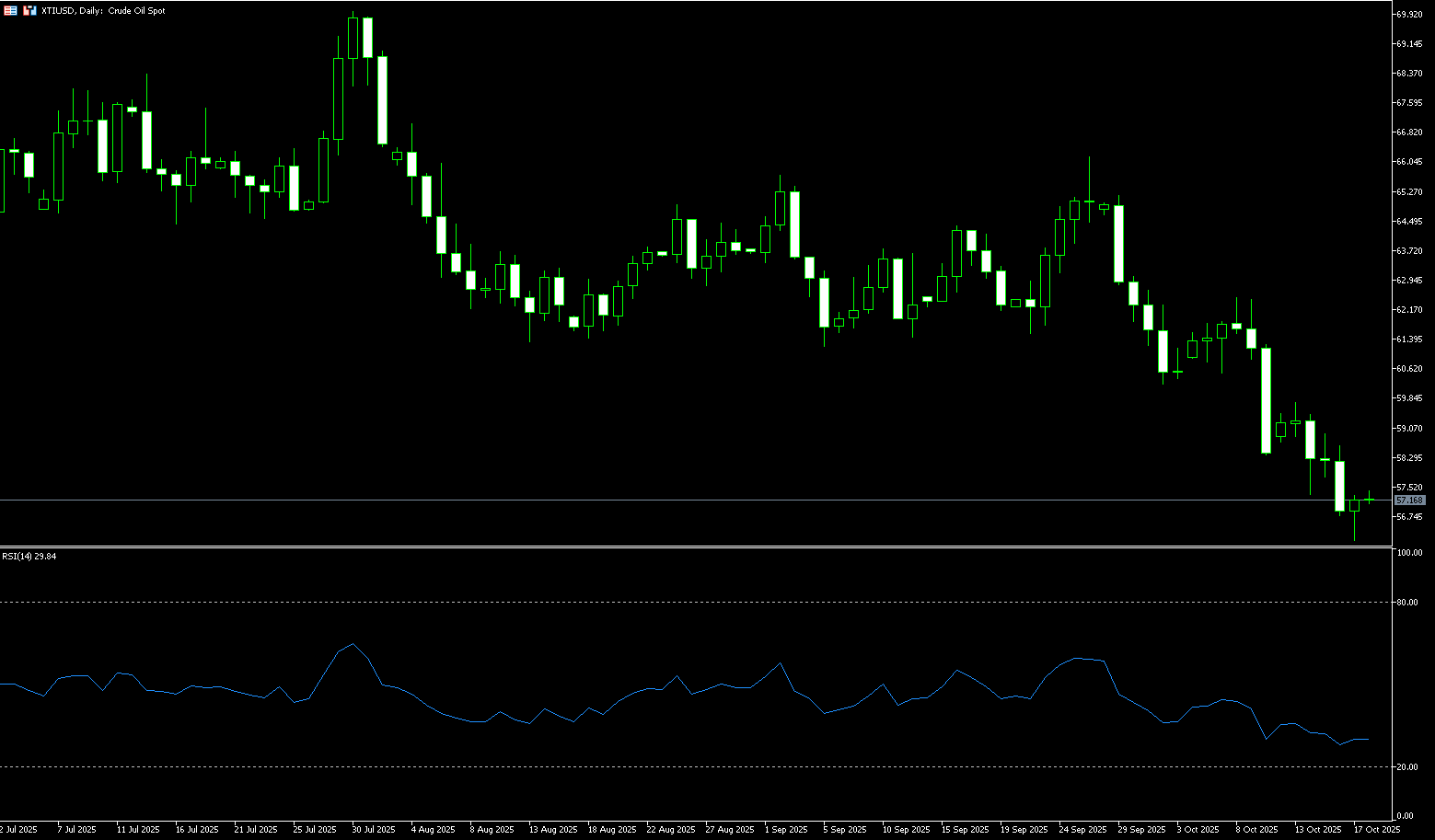Click the RSI 80.00 level label
Screen dimensions: 1435x840
[x=1406, y=603]
